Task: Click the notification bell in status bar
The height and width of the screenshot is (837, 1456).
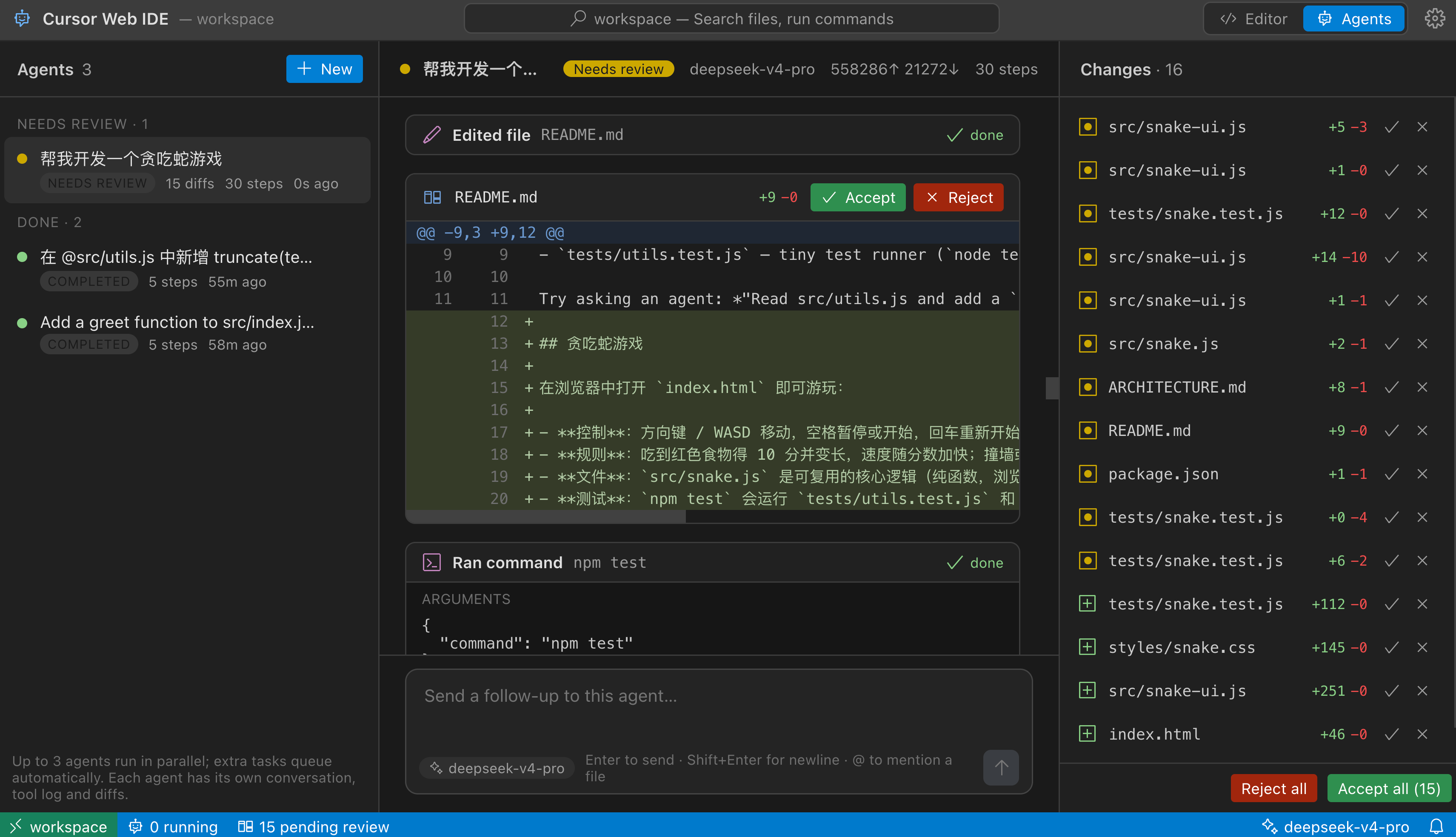Action: [x=1436, y=826]
